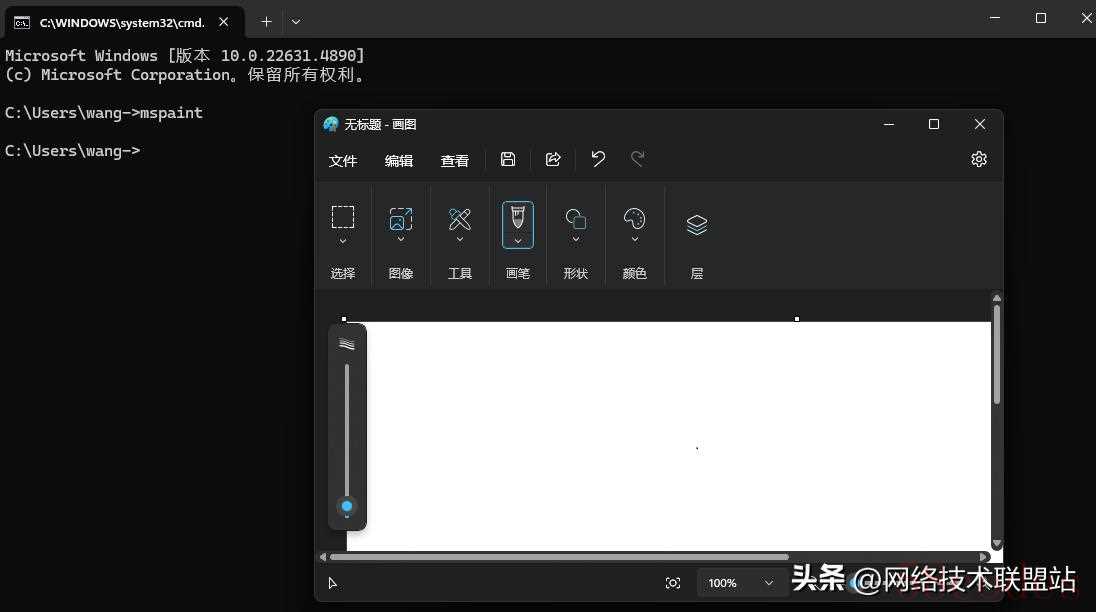Screen dimensions: 1096x612
Task: Click the Save floppy disk icon
Action: 508,159
